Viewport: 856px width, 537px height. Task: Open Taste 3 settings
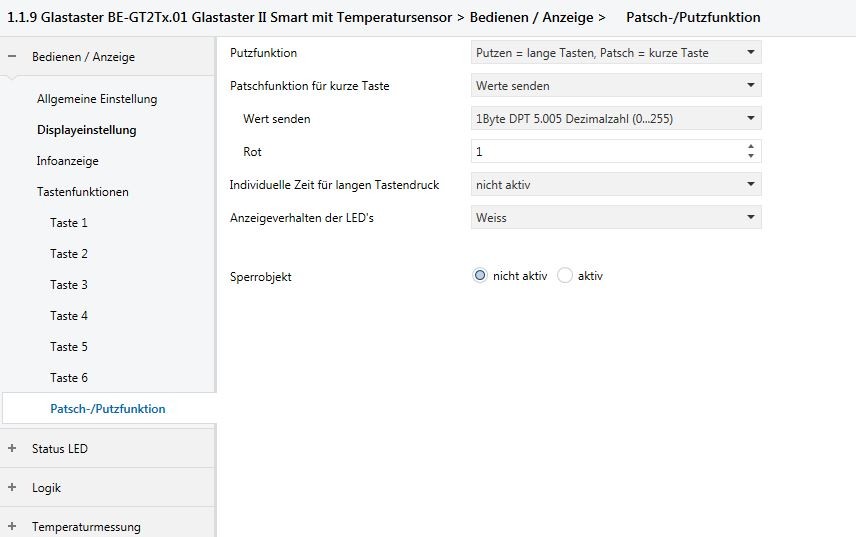69,285
